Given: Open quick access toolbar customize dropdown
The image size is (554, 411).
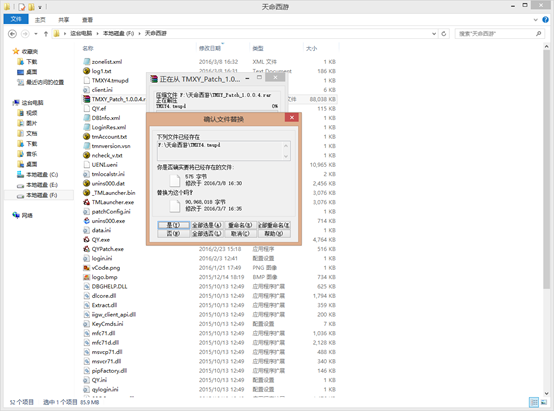Looking at the screenshot, I should [40, 7].
